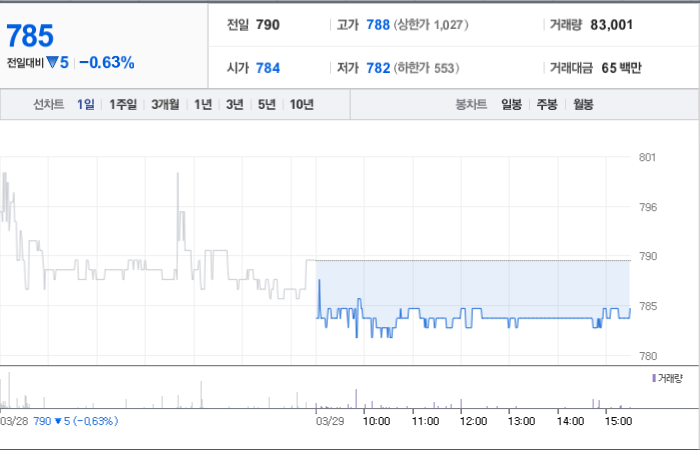Click the 시가 value 784
This screenshot has height=450, width=700.
click(x=268, y=68)
